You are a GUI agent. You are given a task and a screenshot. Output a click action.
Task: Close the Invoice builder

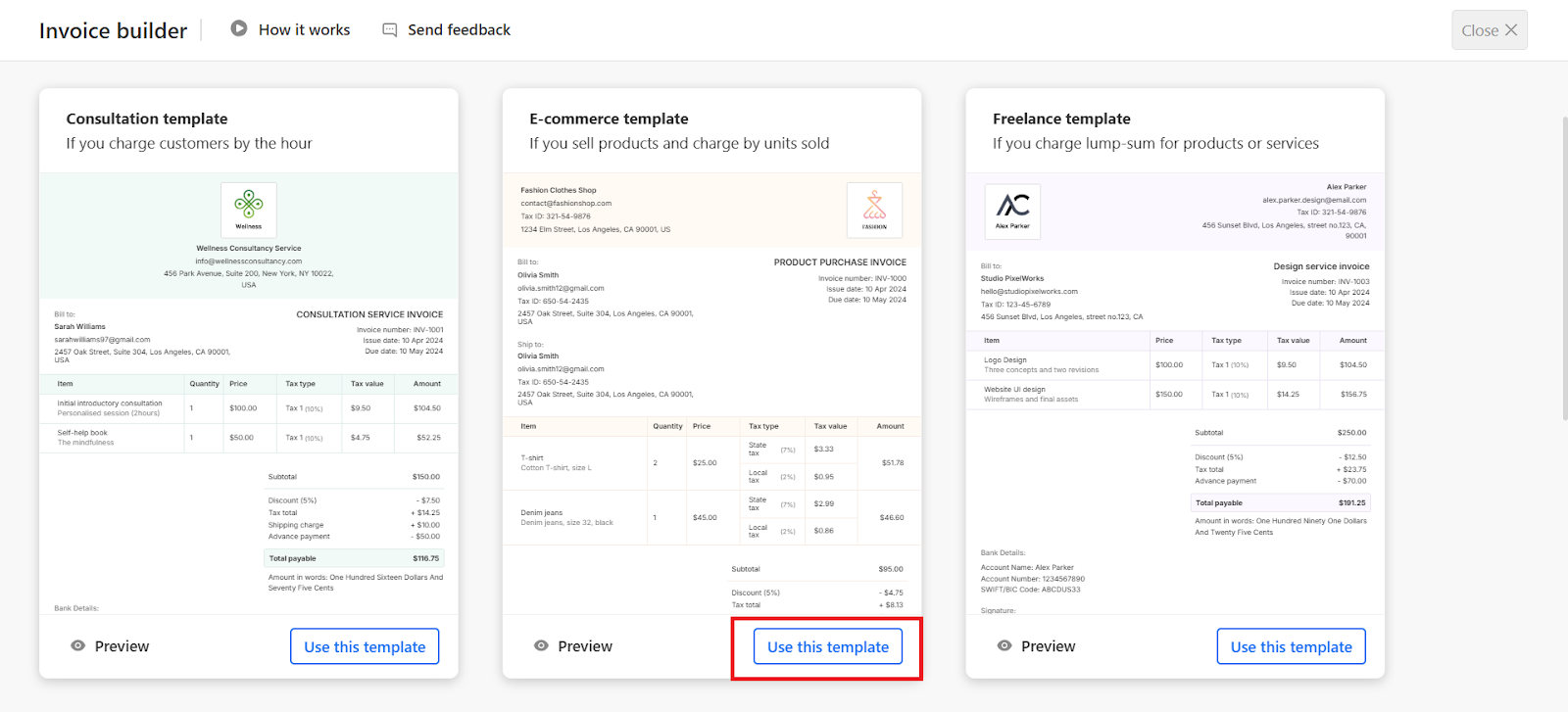pos(1489,30)
